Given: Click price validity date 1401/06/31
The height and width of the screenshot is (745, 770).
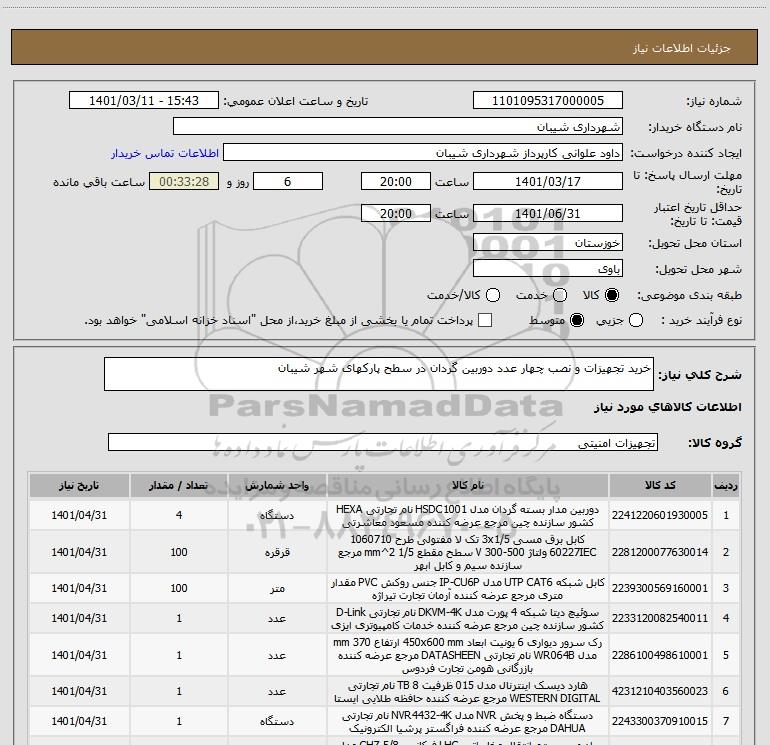Looking at the screenshot, I should click(x=548, y=213).
